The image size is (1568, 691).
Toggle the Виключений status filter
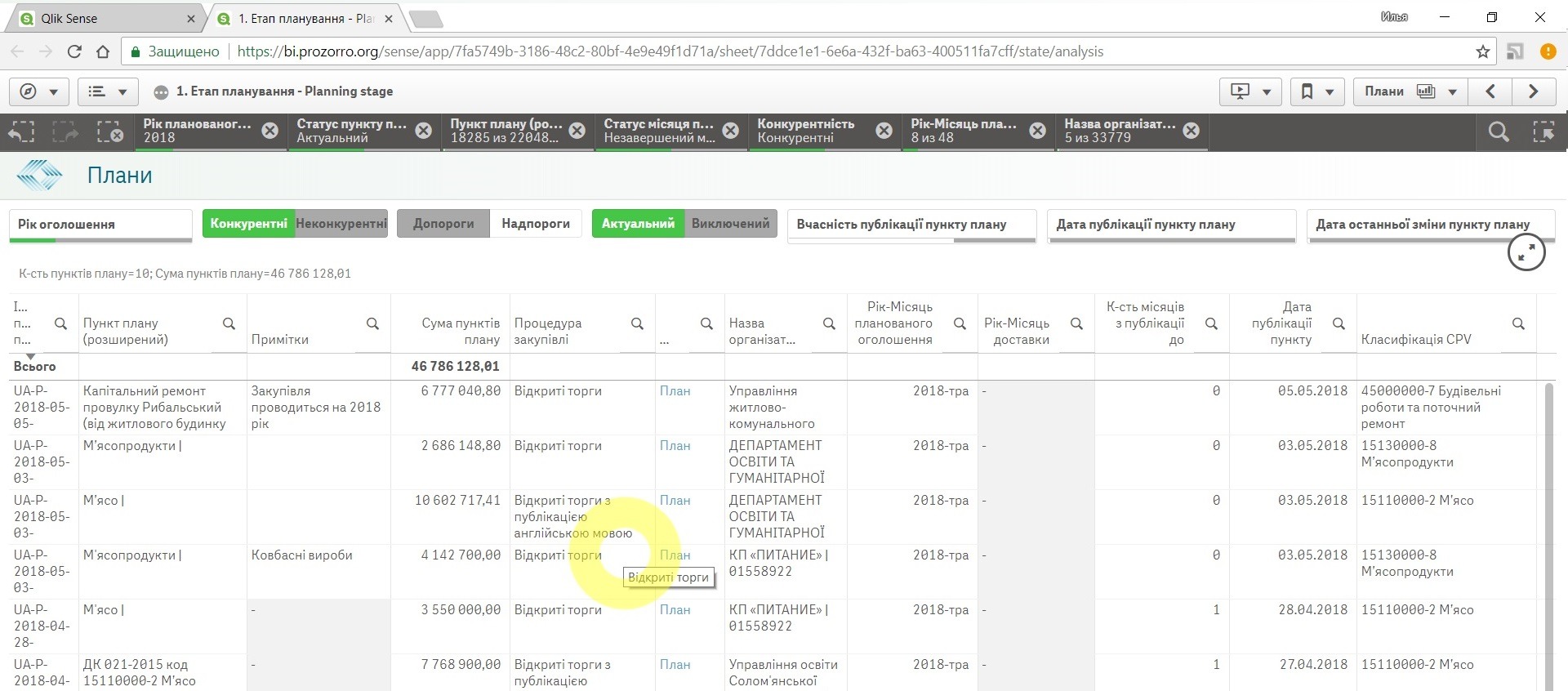[x=730, y=224]
